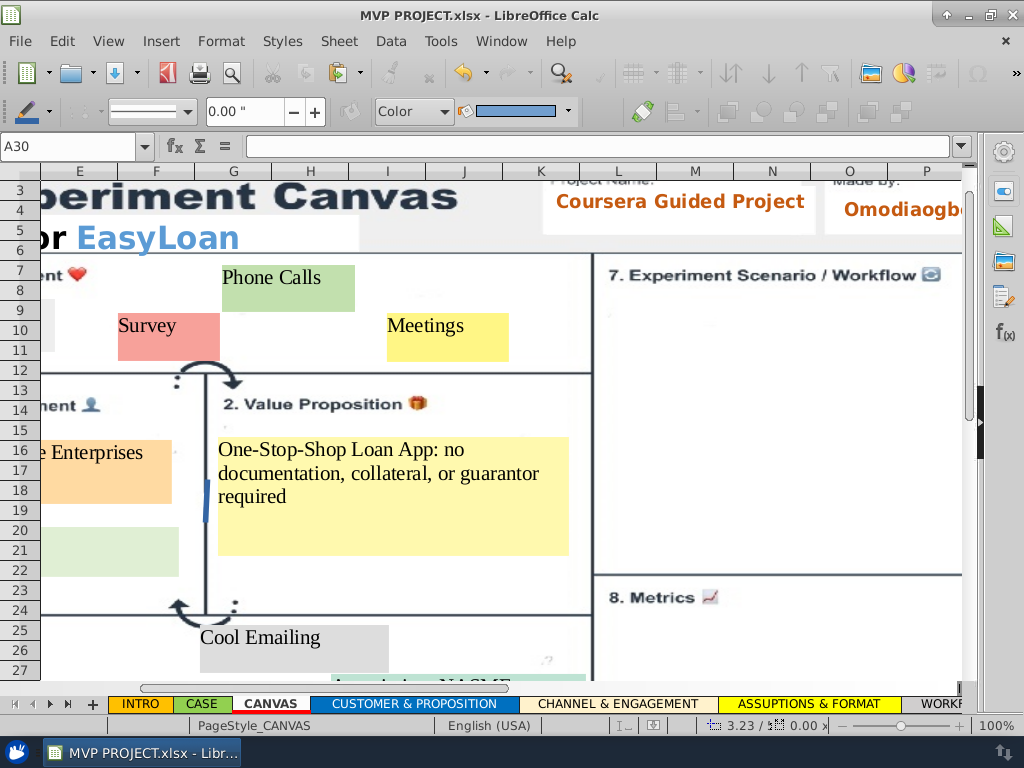Screen dimensions: 1024x768
Task: Open the File menu
Action: click(x=20, y=41)
